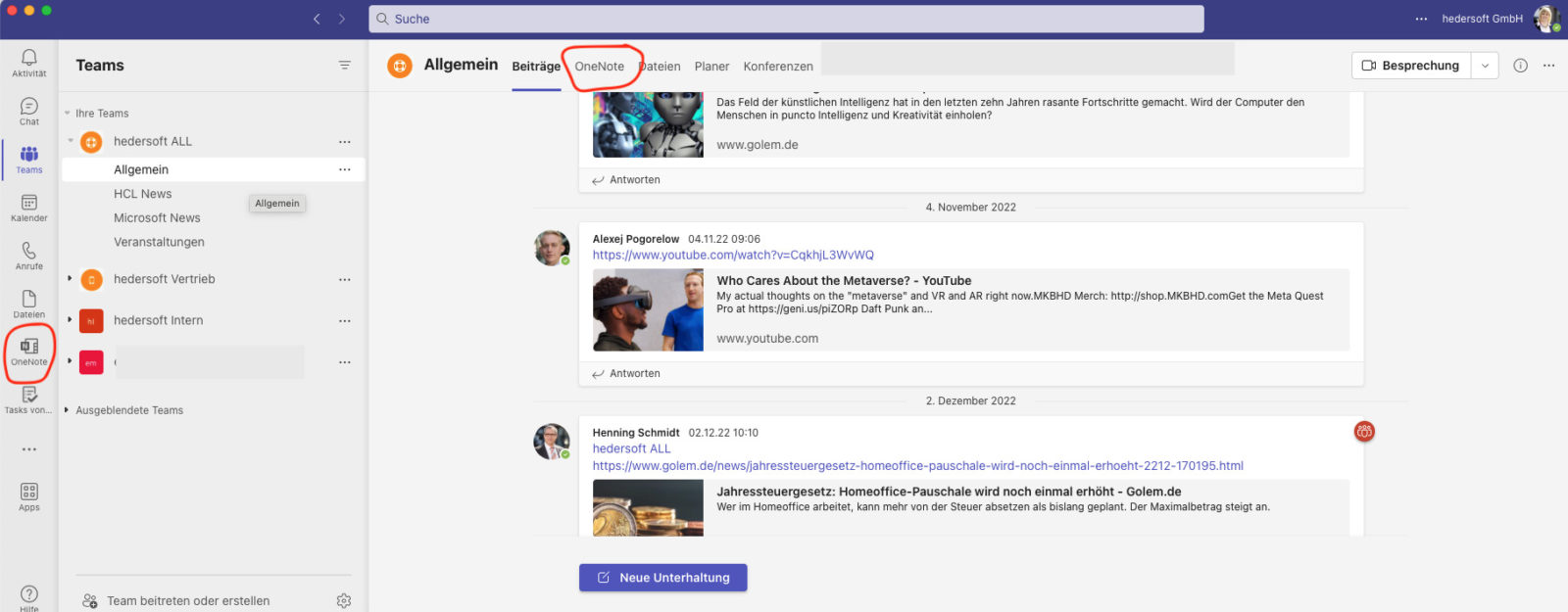The image size is (1568, 612).
Task: Open the Hilfe icon
Action: point(29,597)
